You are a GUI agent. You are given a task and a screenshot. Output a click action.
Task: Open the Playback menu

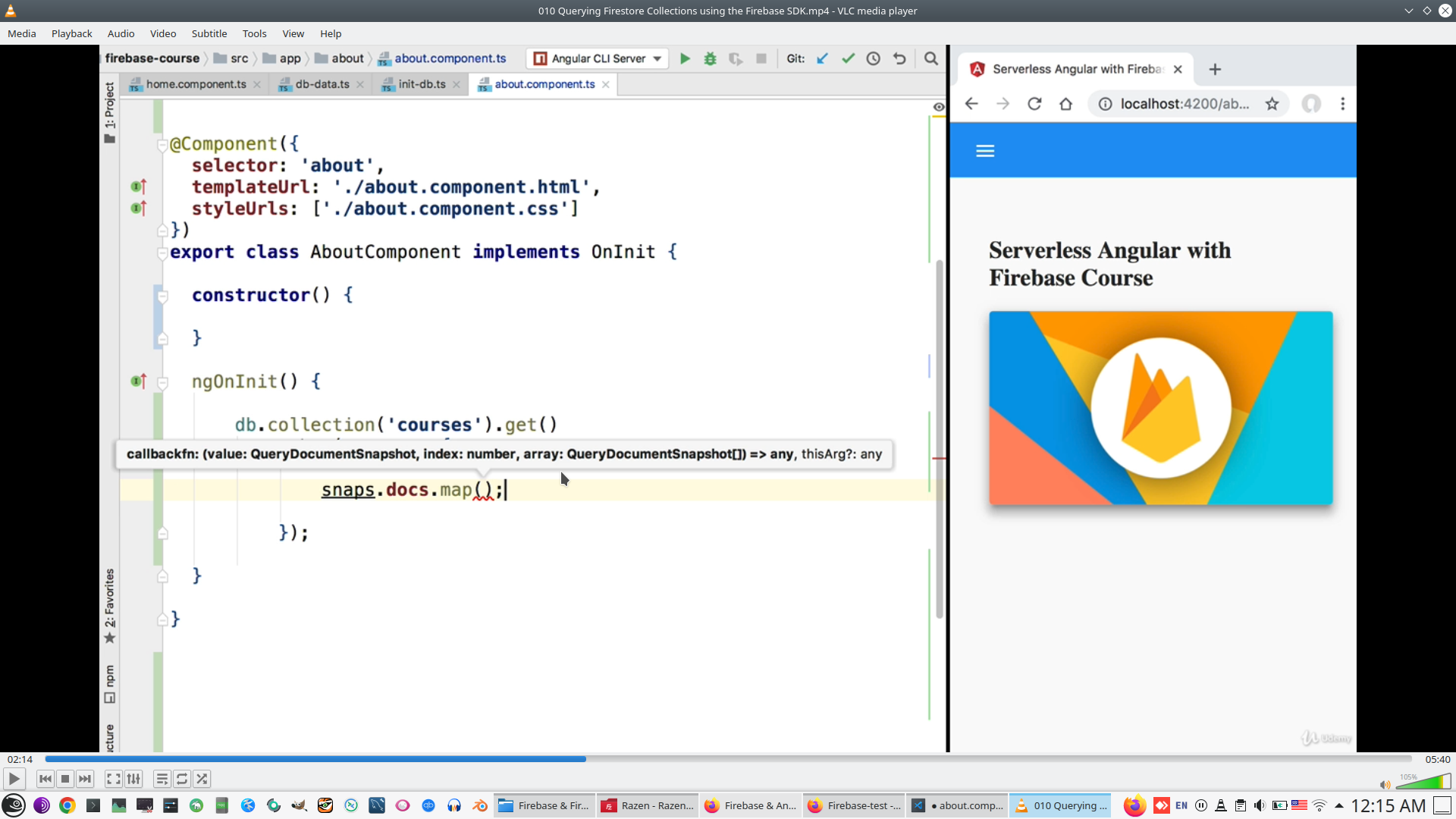pyautogui.click(x=71, y=33)
